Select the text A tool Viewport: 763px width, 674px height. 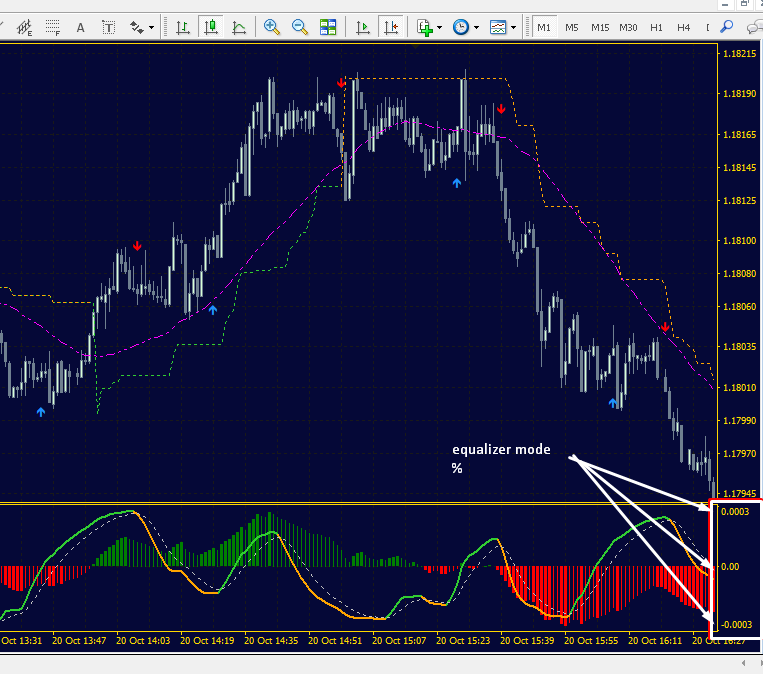[80, 27]
